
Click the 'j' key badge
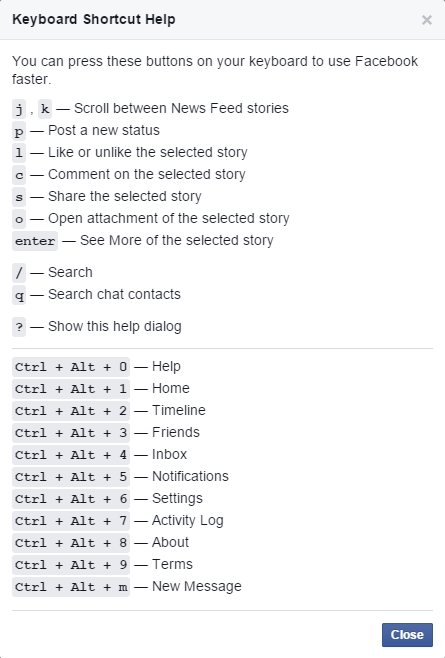pos(19,109)
